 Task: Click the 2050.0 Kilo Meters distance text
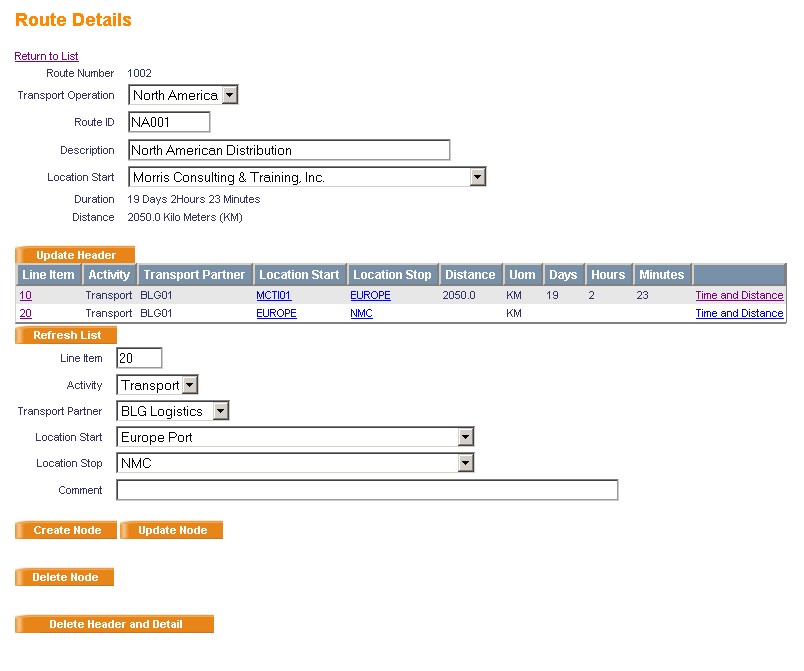tap(185, 217)
